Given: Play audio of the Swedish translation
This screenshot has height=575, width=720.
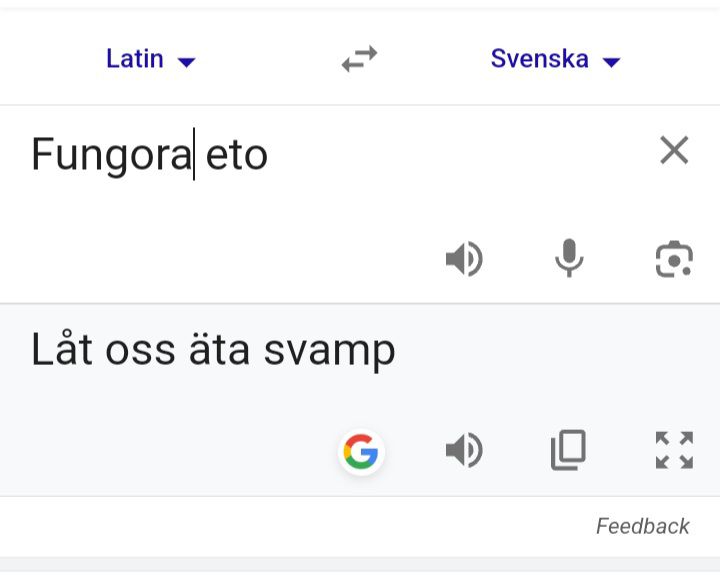Looking at the screenshot, I should pos(464,451).
